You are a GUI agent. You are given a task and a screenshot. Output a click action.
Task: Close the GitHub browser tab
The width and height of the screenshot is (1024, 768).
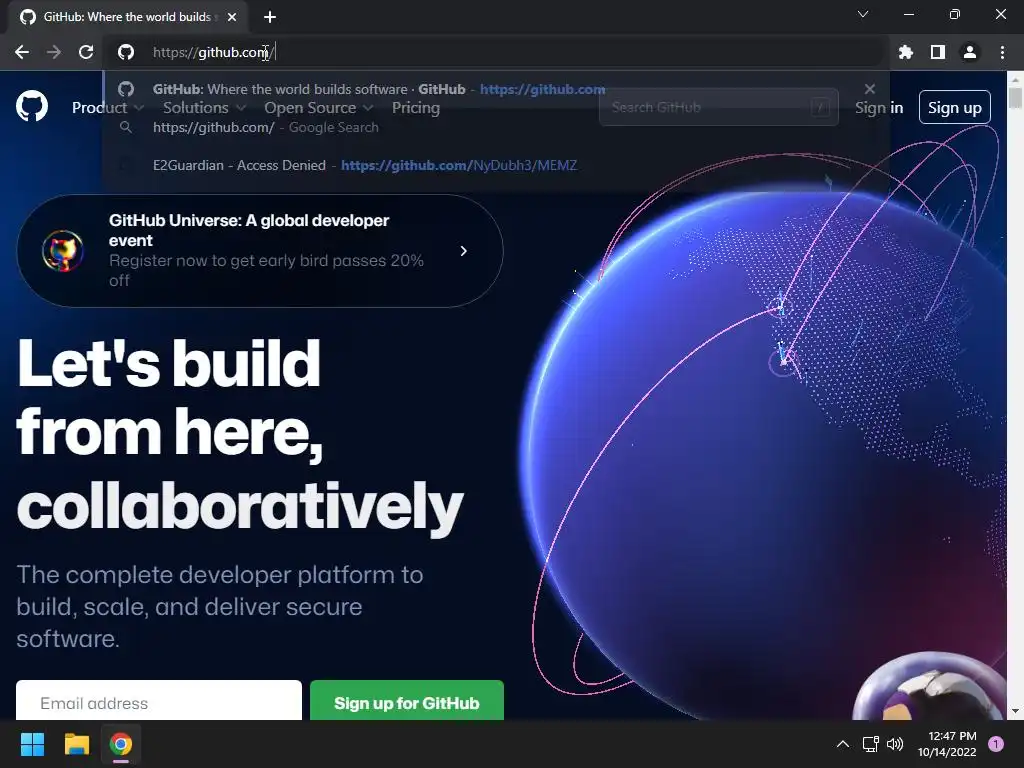point(232,17)
